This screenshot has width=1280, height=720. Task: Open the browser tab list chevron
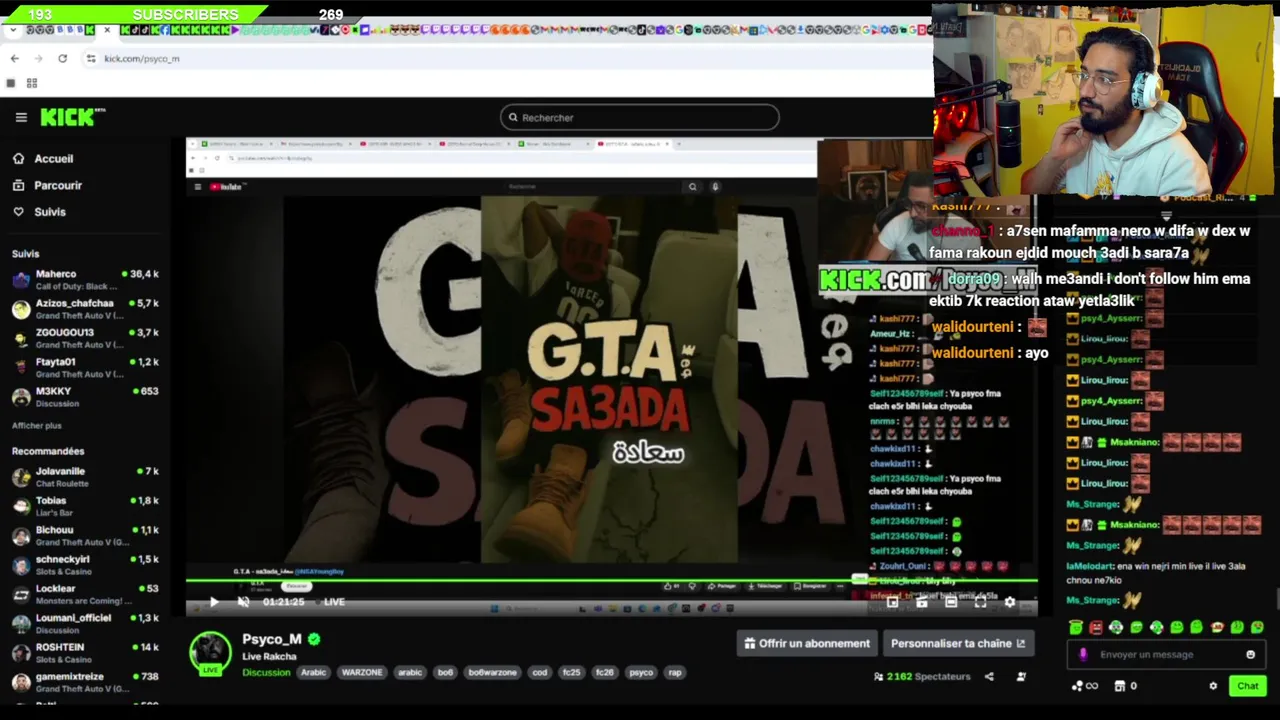pos(12,30)
